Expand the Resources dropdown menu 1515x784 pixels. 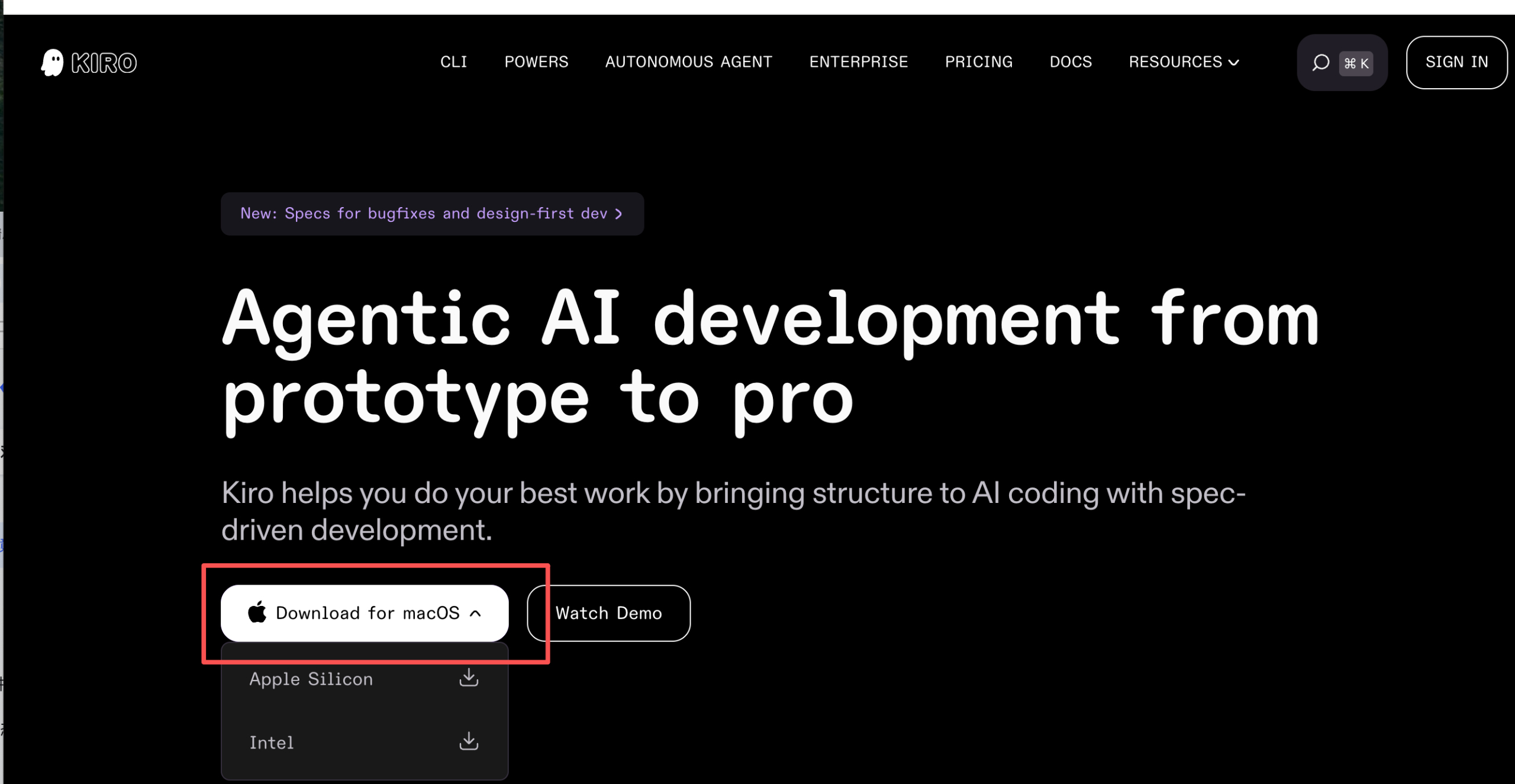(1184, 62)
